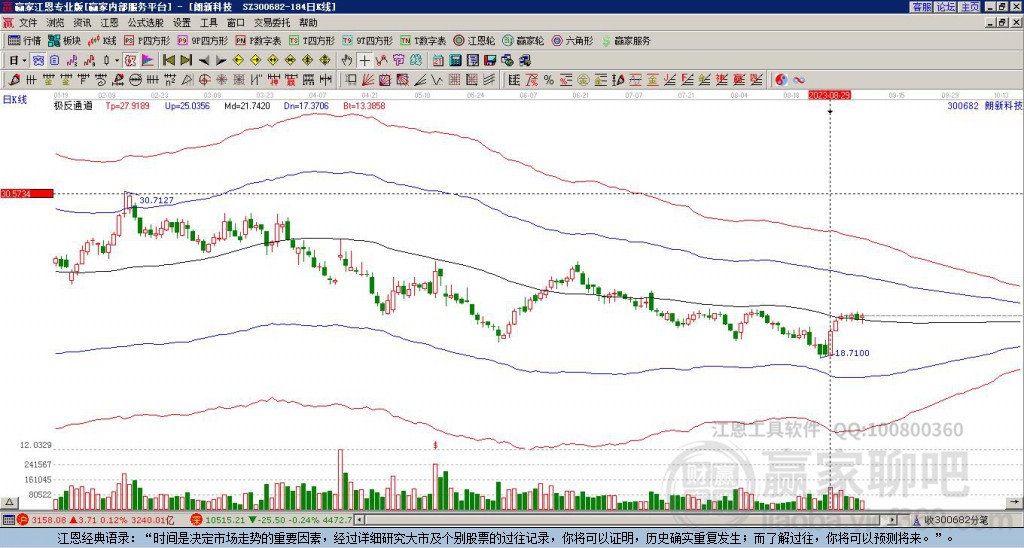Click the 18.7100 low price label
Image resolution: width=1024 pixels, height=548 pixels.
click(x=852, y=353)
